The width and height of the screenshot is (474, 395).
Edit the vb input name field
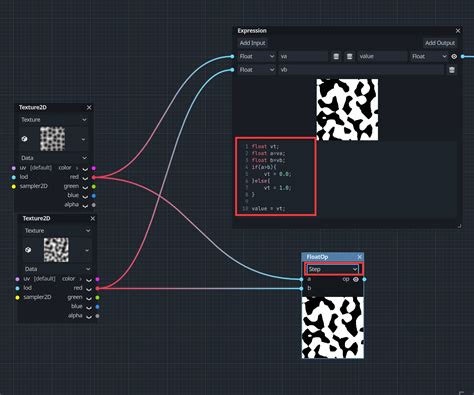362,70
